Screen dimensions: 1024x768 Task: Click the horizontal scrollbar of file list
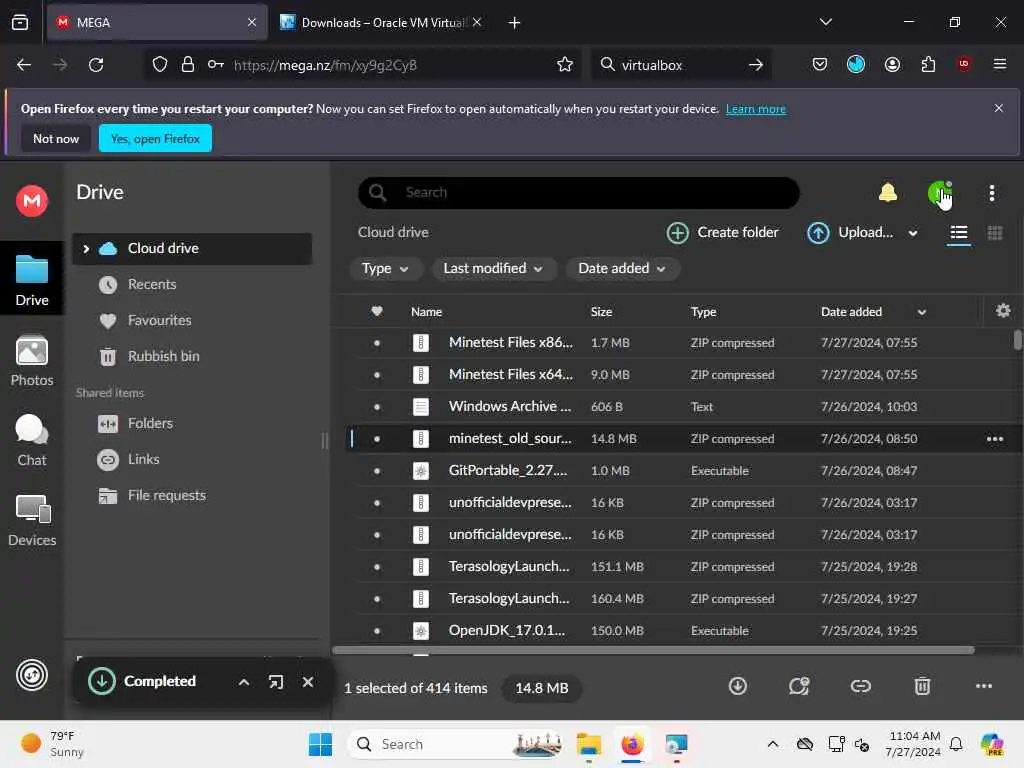[x=653, y=650]
